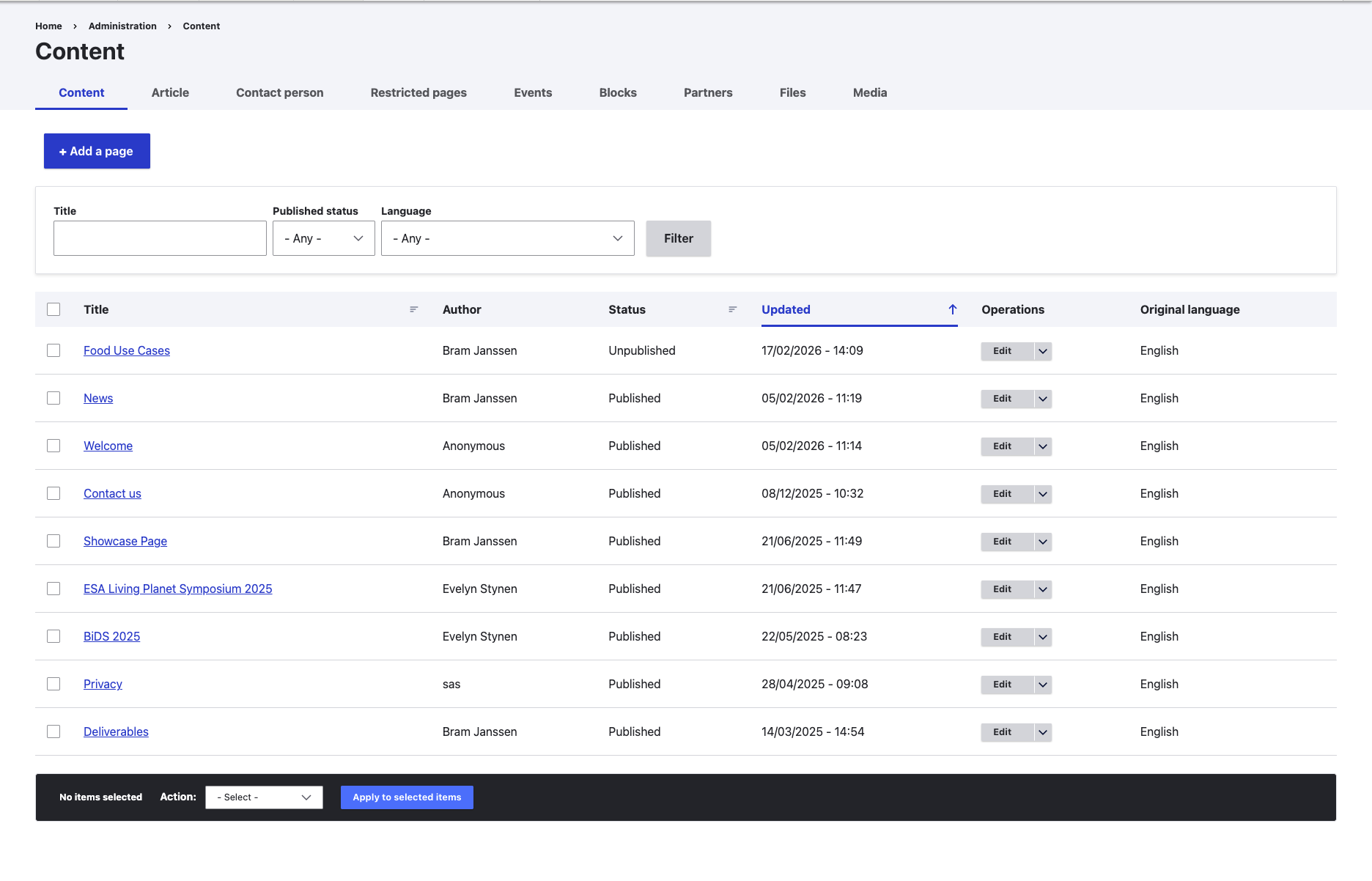This screenshot has width=1372, height=881.
Task: Select the ESA Living Planet Symposium 2025 checkbox
Action: [54, 589]
